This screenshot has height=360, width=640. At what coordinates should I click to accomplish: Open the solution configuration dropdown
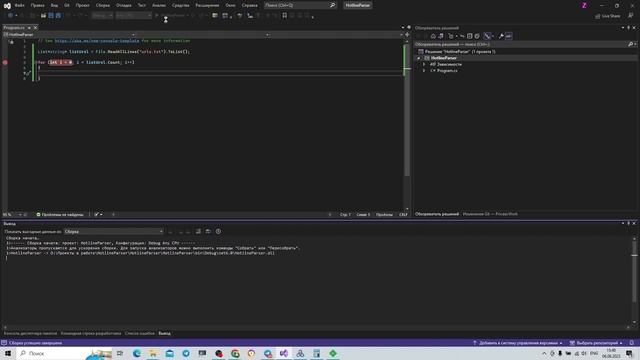point(102,16)
